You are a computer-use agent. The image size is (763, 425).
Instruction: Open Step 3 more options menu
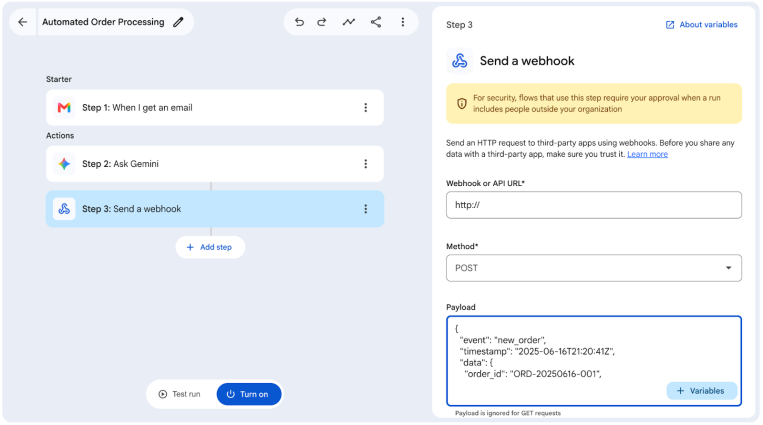(x=365, y=209)
